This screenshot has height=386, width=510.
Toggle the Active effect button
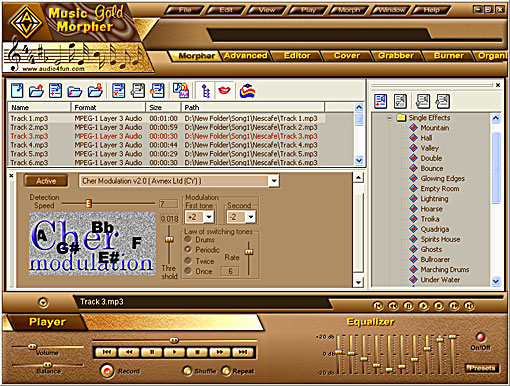(46, 181)
